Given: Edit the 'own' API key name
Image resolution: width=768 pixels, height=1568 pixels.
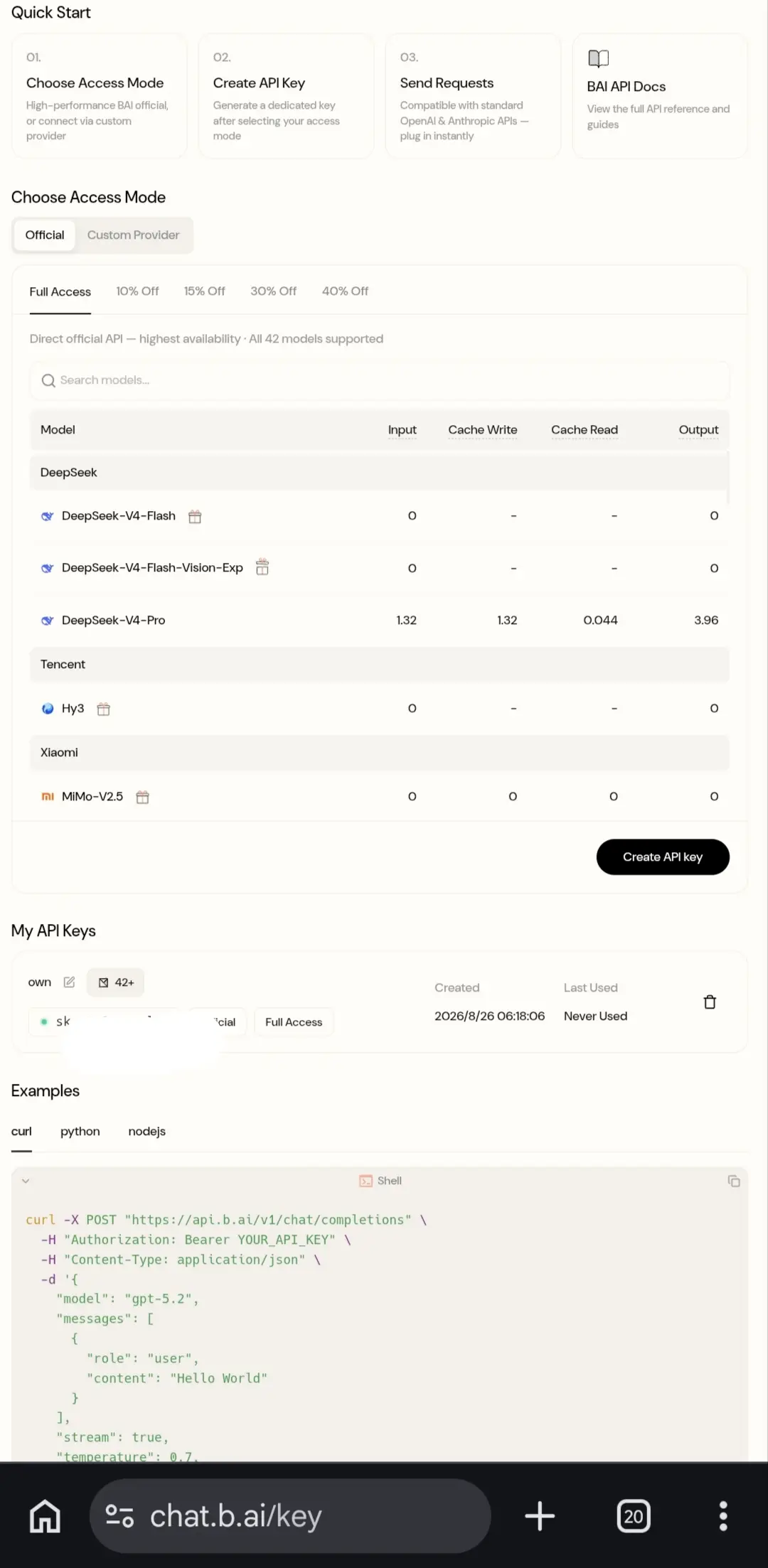Looking at the screenshot, I should 69,982.
